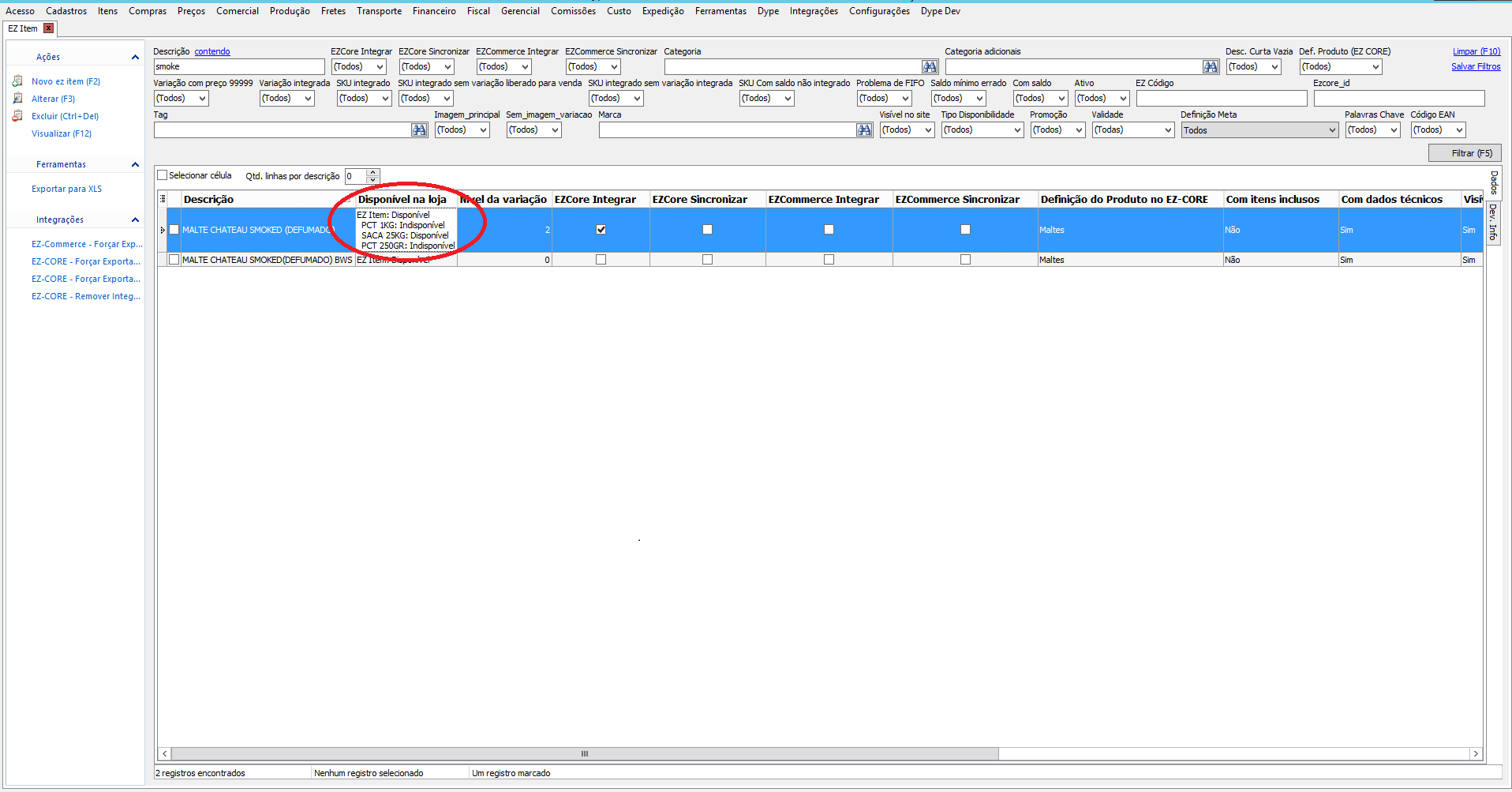This screenshot has width=1512, height=792.
Task: Open Marca lookup binoculars icon
Action: [864, 130]
